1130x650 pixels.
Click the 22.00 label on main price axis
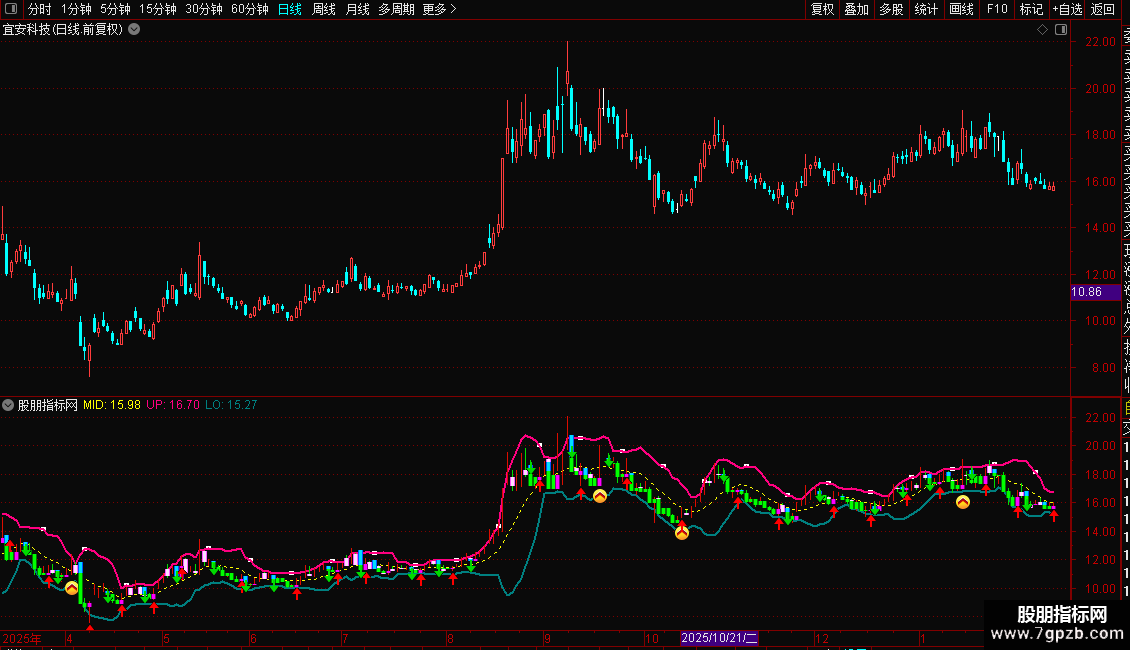point(1101,42)
